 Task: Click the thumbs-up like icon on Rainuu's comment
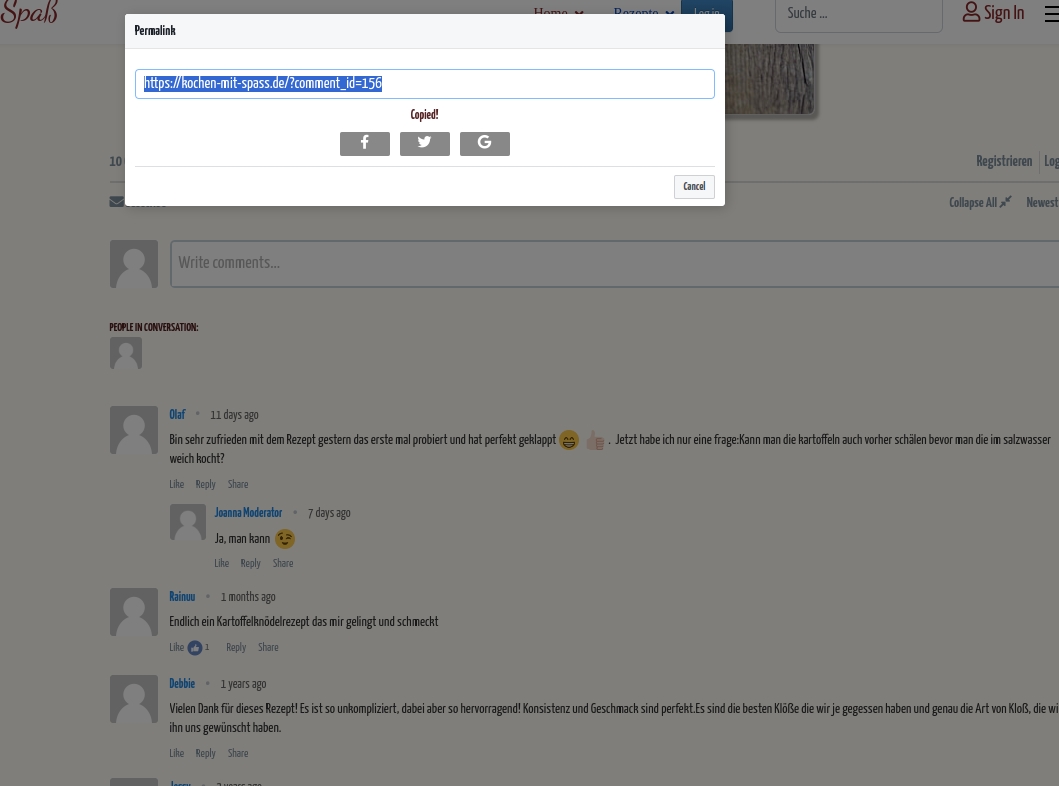pos(195,648)
